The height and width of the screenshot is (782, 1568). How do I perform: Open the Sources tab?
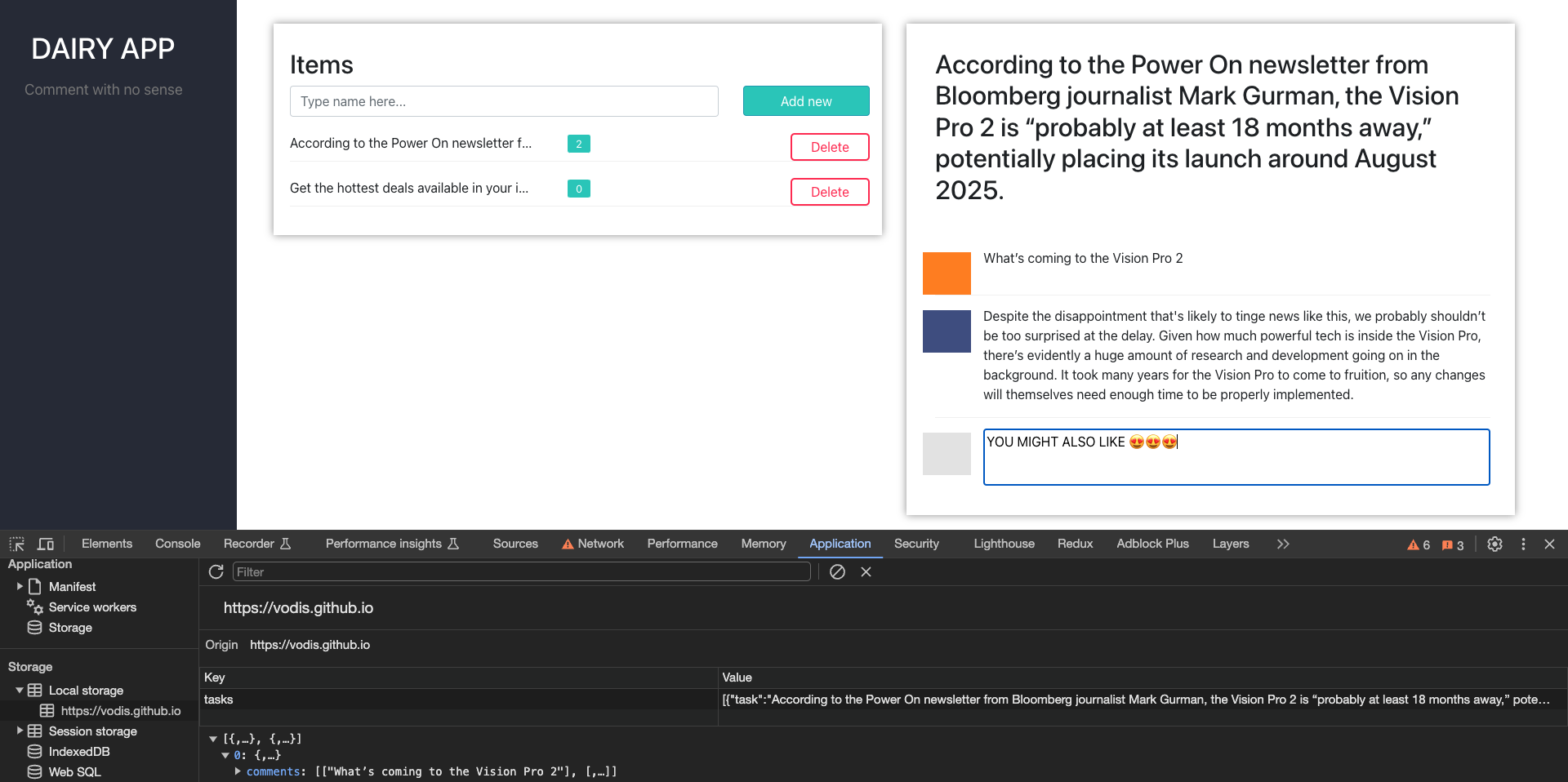(x=515, y=544)
